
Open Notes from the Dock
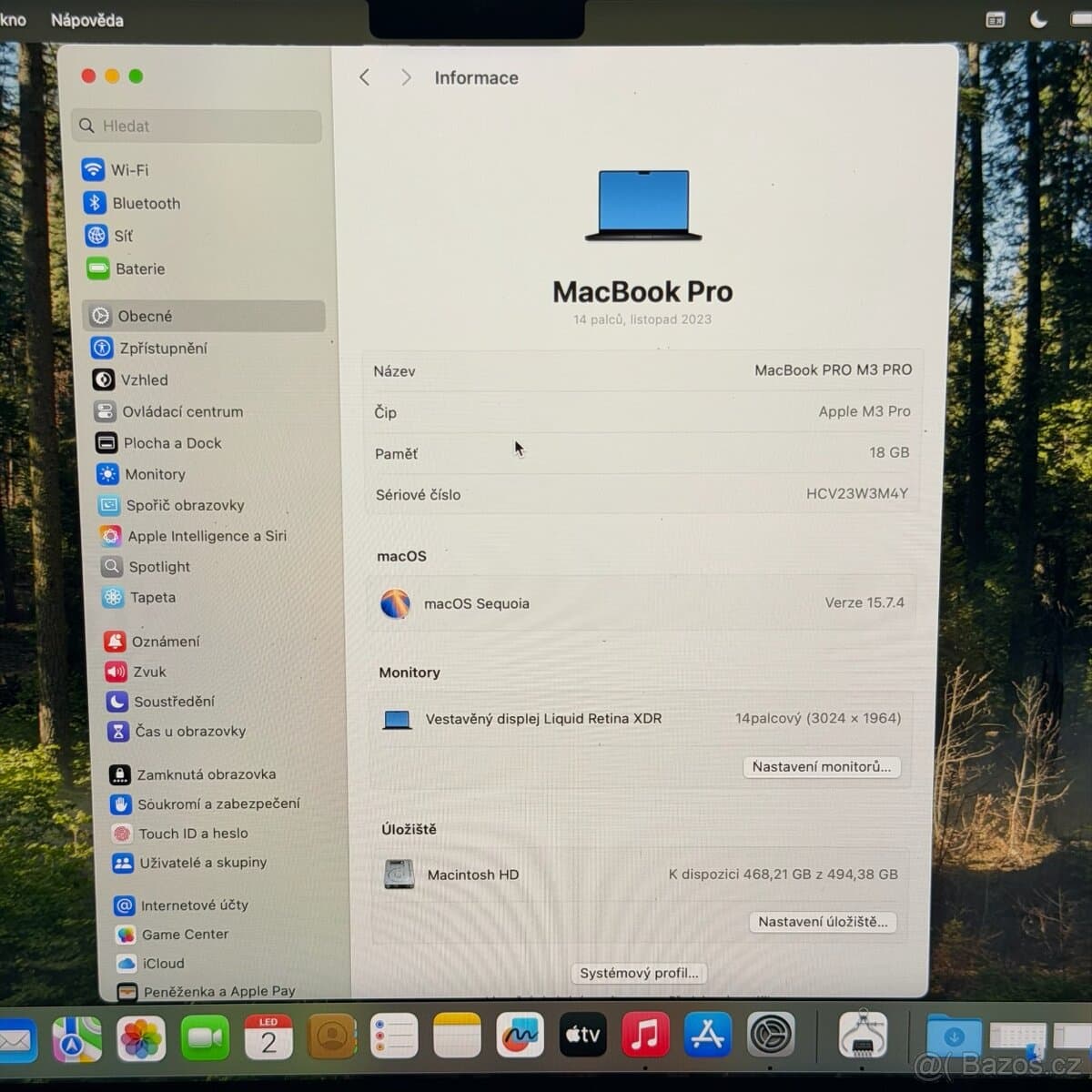click(x=457, y=1036)
